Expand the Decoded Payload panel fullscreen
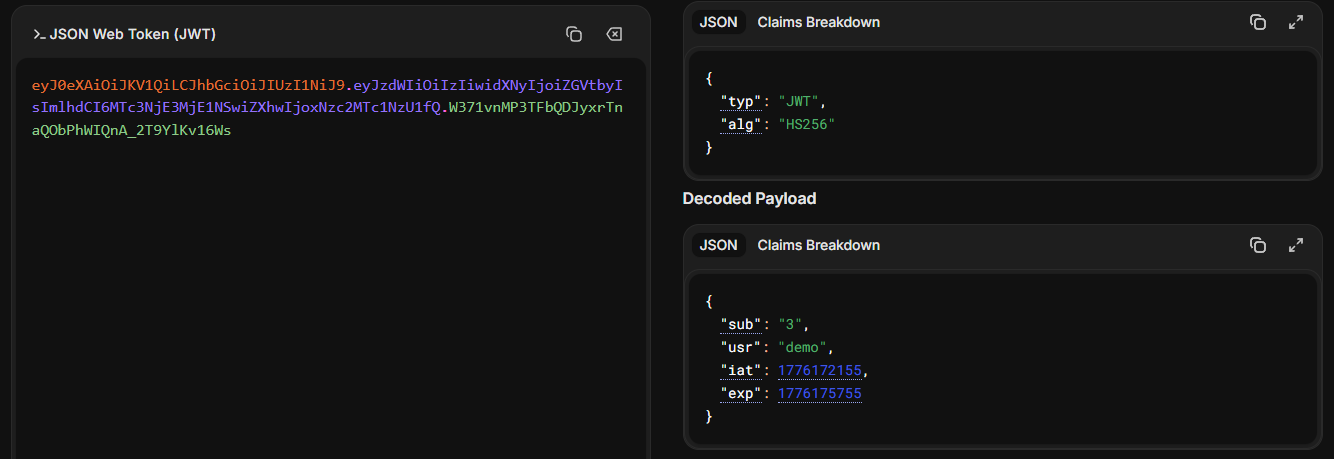This screenshot has height=459, width=1334. pyautogui.click(x=1295, y=245)
